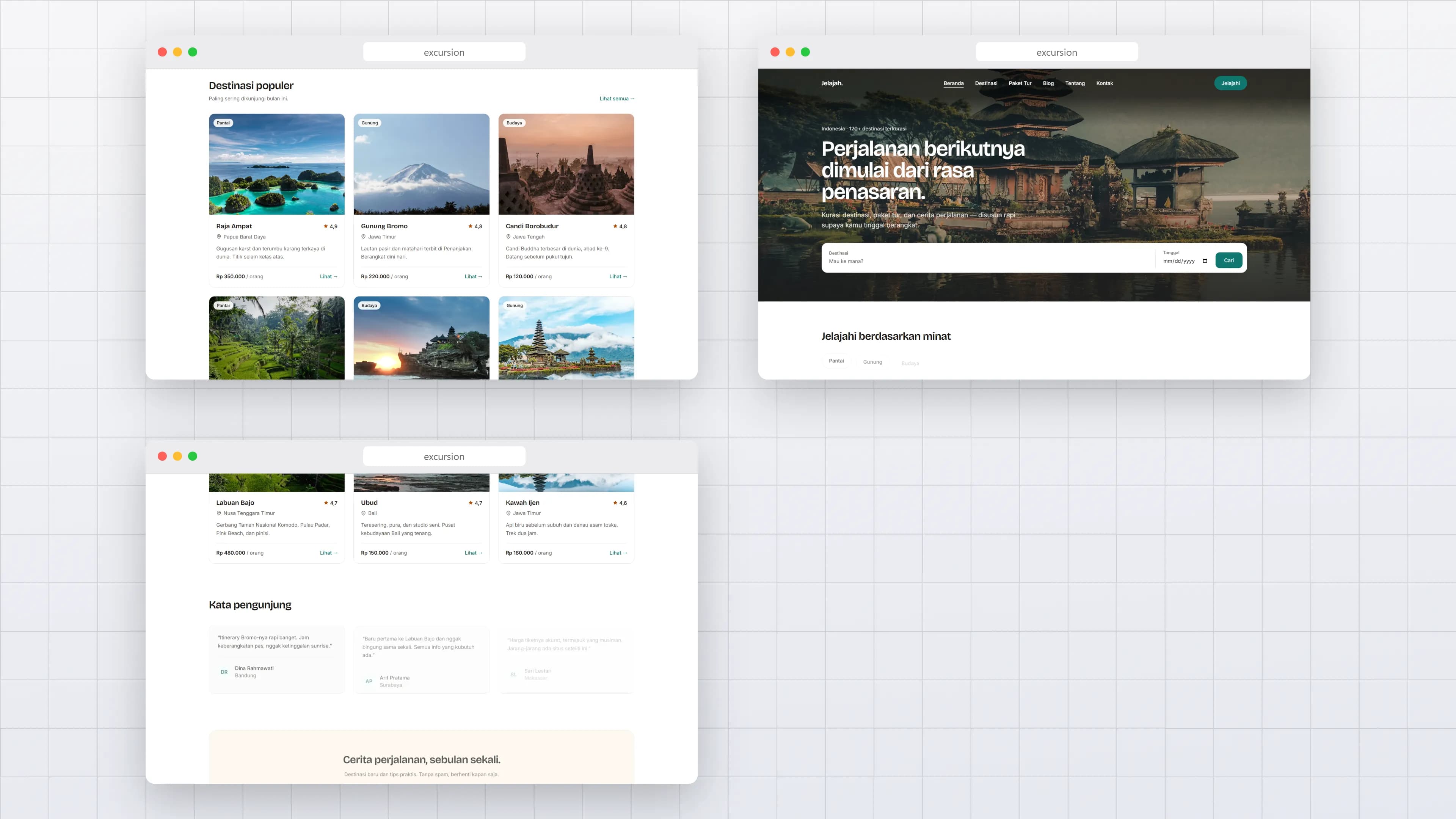The width and height of the screenshot is (1456, 819).
Task: Click the location pin icon beside Papua Barat Daya
Action: pos(219,237)
